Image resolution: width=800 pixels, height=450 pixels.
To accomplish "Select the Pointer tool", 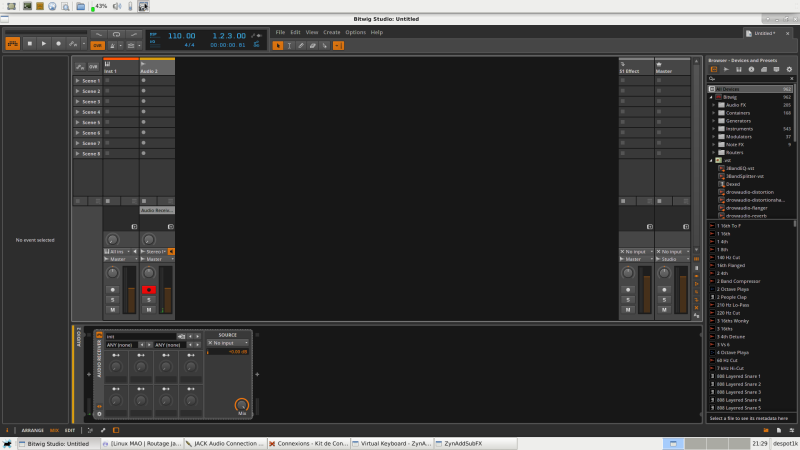I will click(x=278, y=45).
